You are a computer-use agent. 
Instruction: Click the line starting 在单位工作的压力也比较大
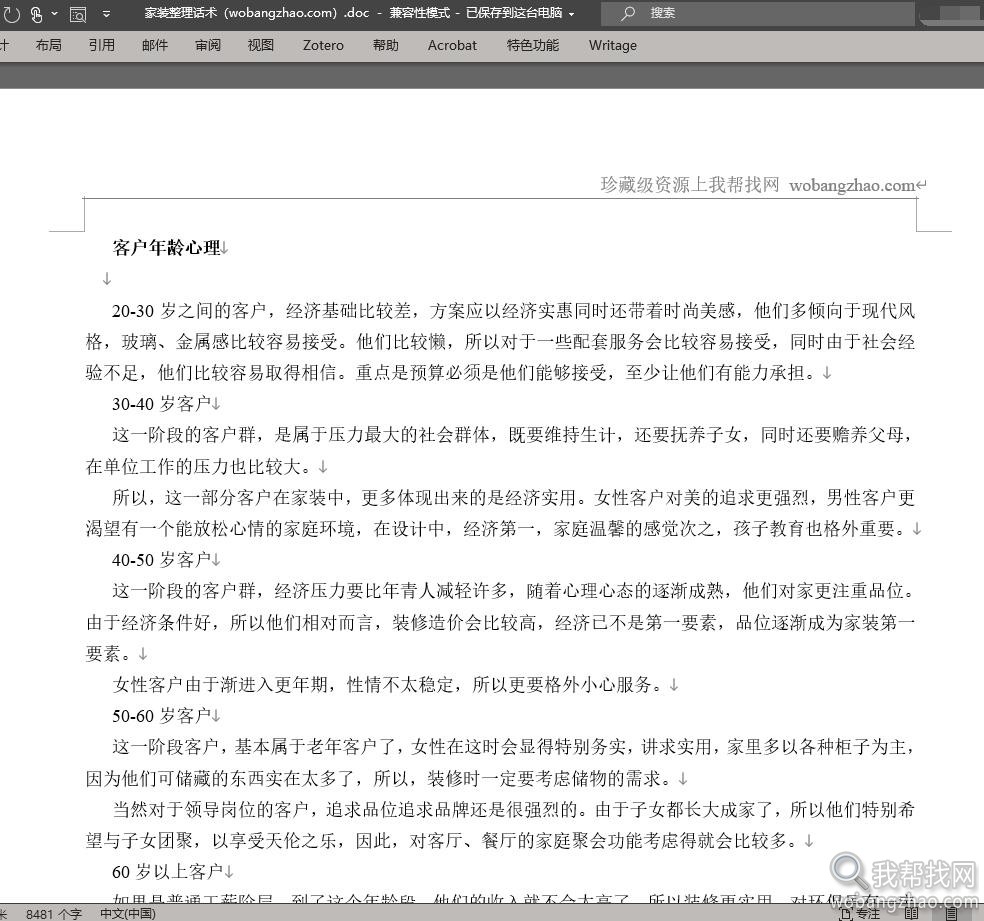198,466
